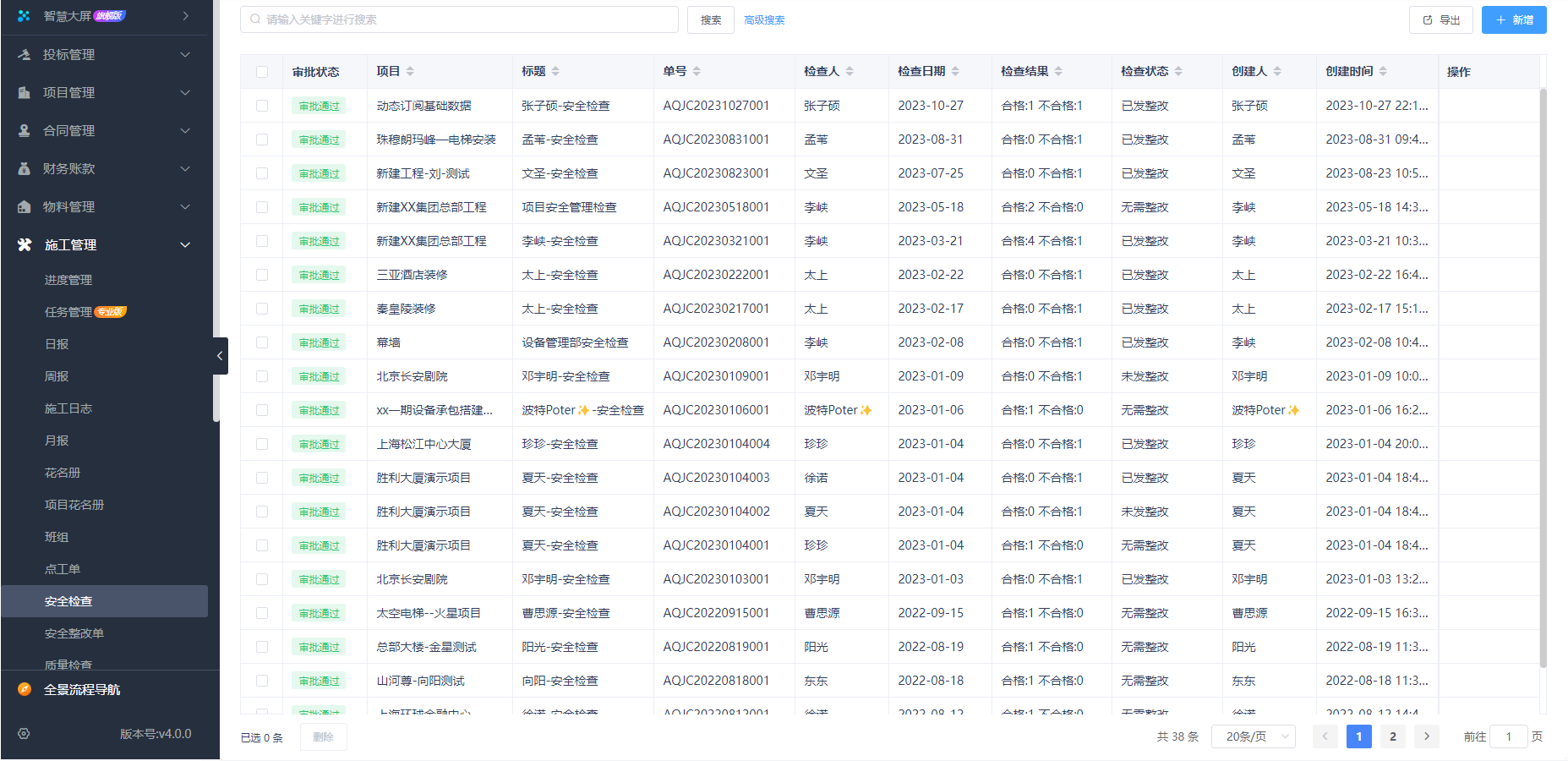Collapse the sidebar using the left chevron
The width and height of the screenshot is (1568, 761).
pos(221,356)
